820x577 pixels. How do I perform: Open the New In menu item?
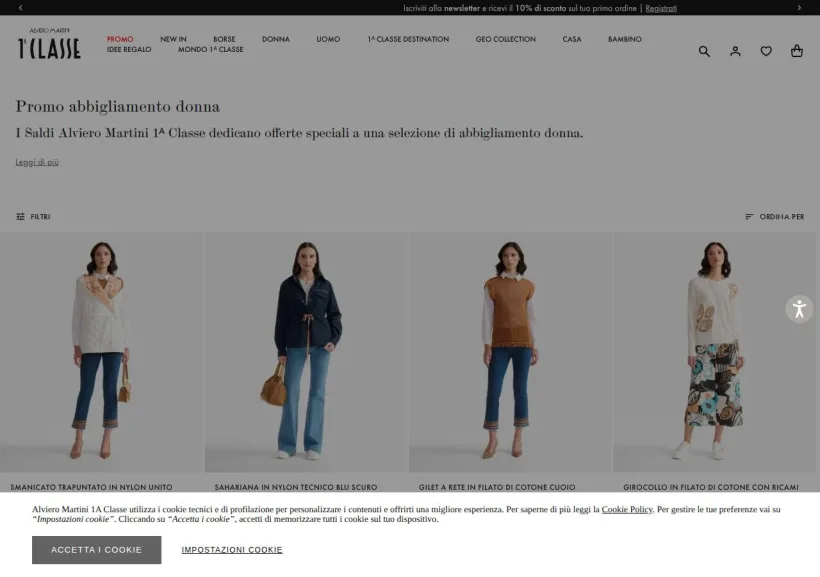tap(173, 39)
